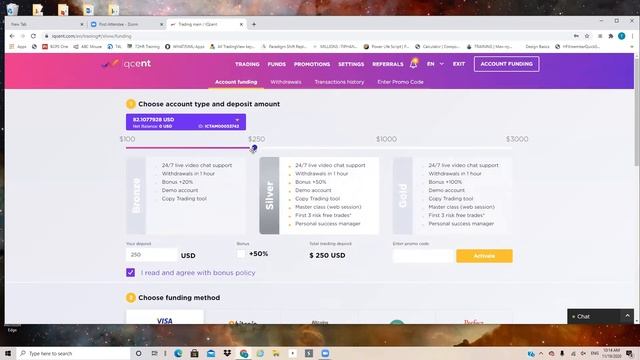
Task: Open Chrome extensions puzzle icon
Action: 611,36
